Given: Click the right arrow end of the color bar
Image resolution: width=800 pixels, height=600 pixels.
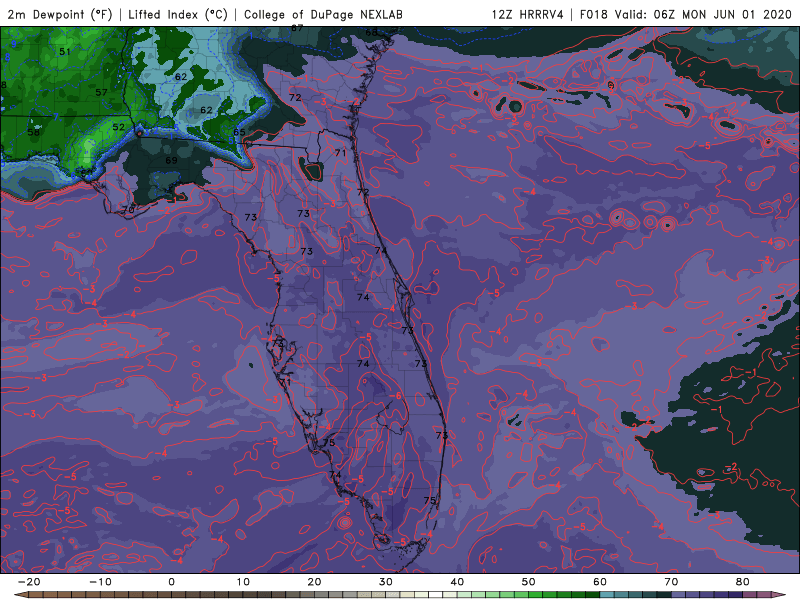Looking at the screenshot, I should [779, 594].
